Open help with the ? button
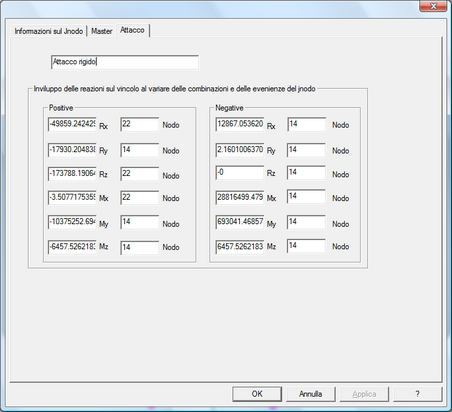 [417, 394]
